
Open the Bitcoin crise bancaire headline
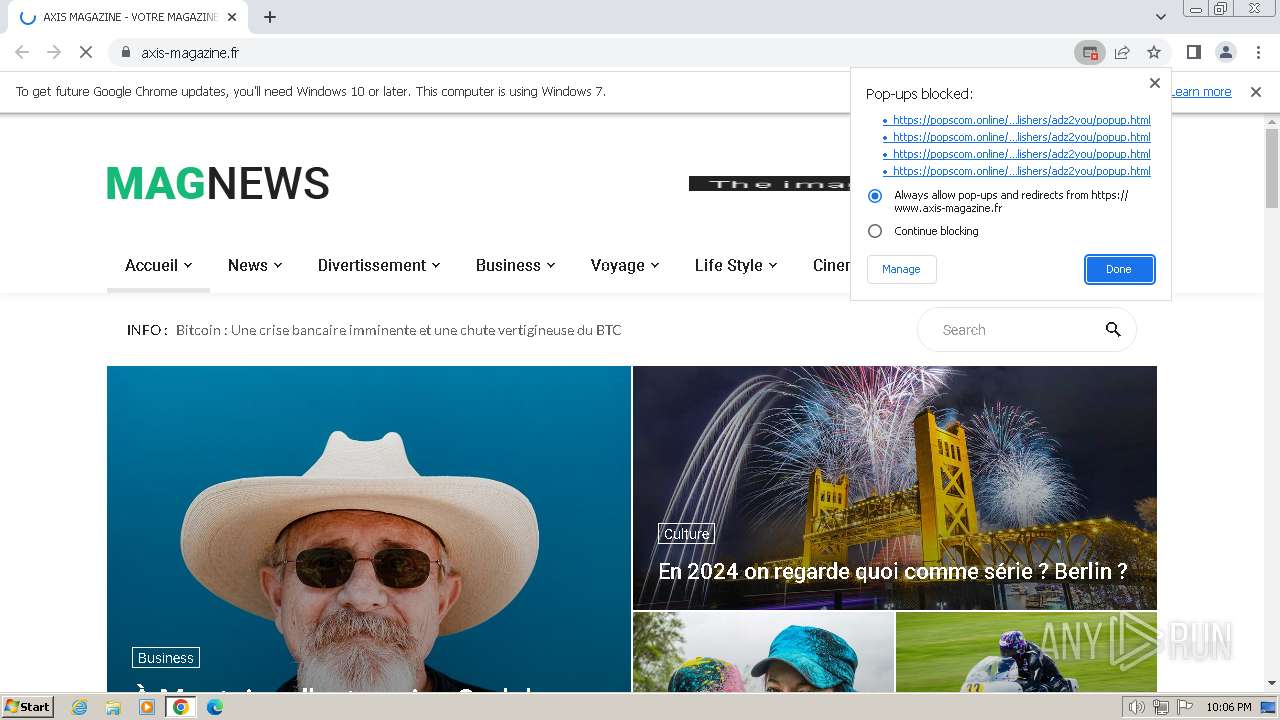pyautogui.click(x=398, y=330)
